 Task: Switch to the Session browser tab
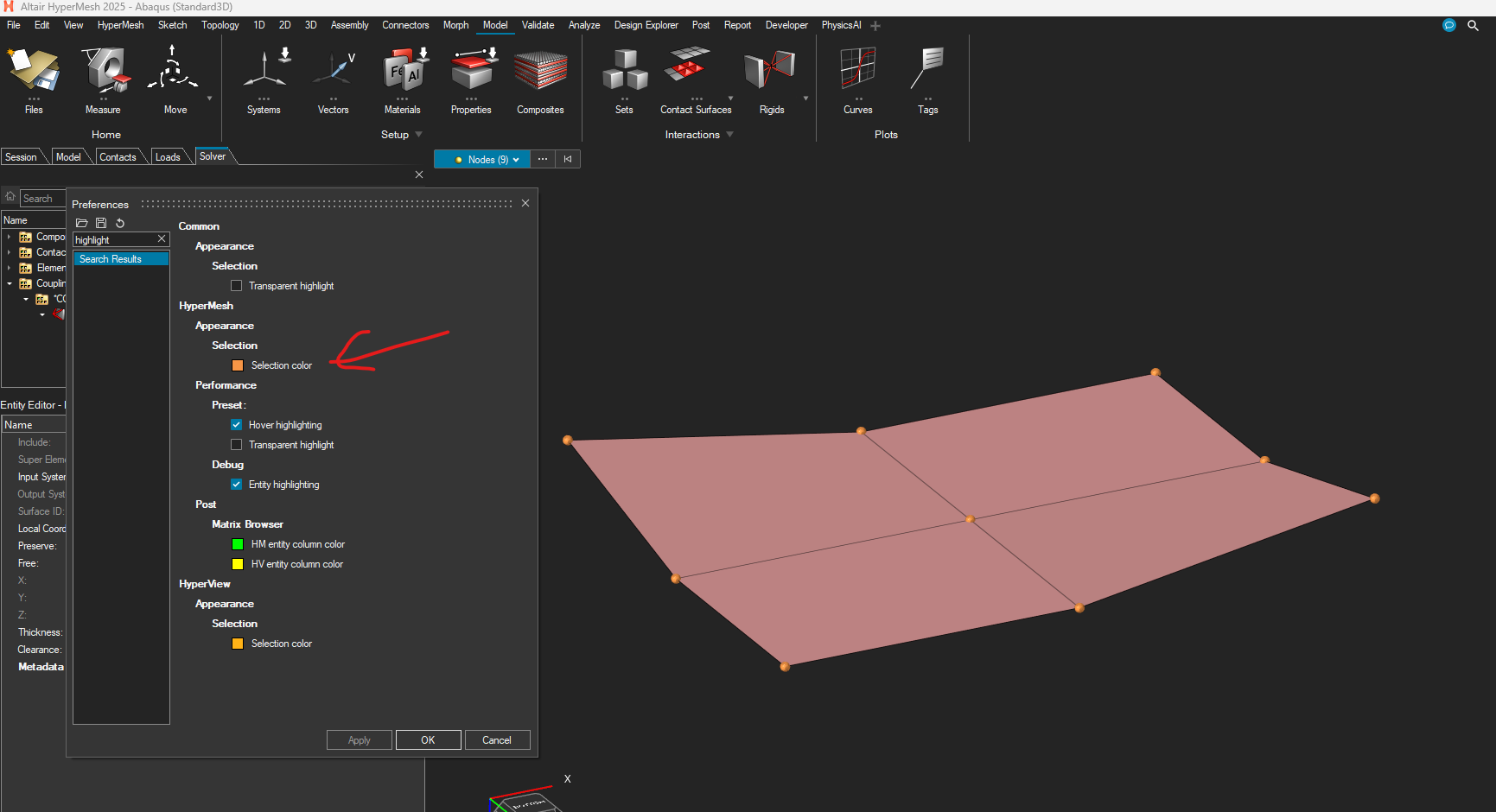click(21, 157)
